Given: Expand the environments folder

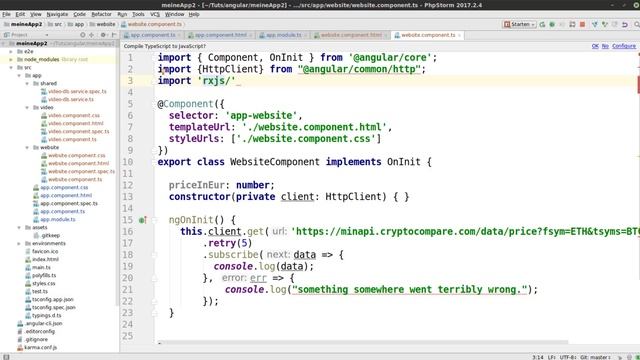Looking at the screenshot, I should pyautogui.click(x=19, y=244).
